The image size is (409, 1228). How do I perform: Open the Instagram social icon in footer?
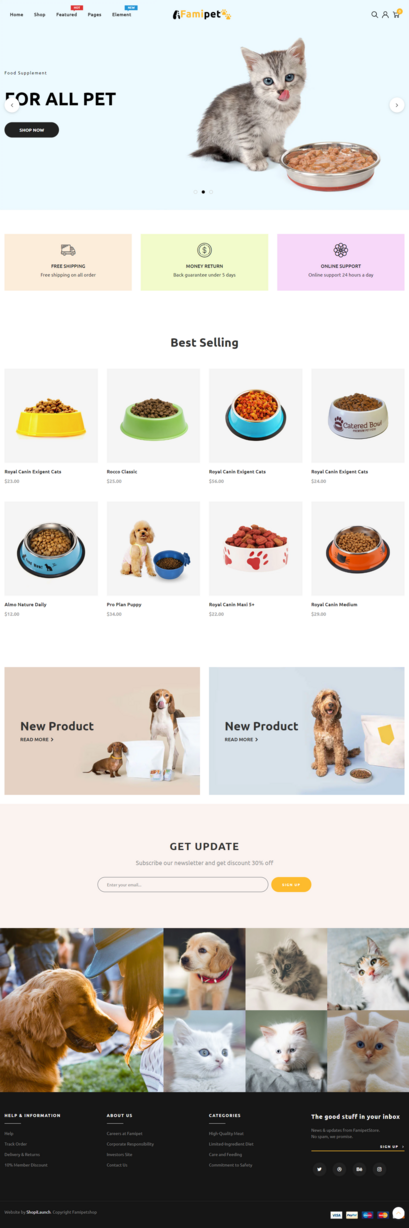coord(380,1169)
